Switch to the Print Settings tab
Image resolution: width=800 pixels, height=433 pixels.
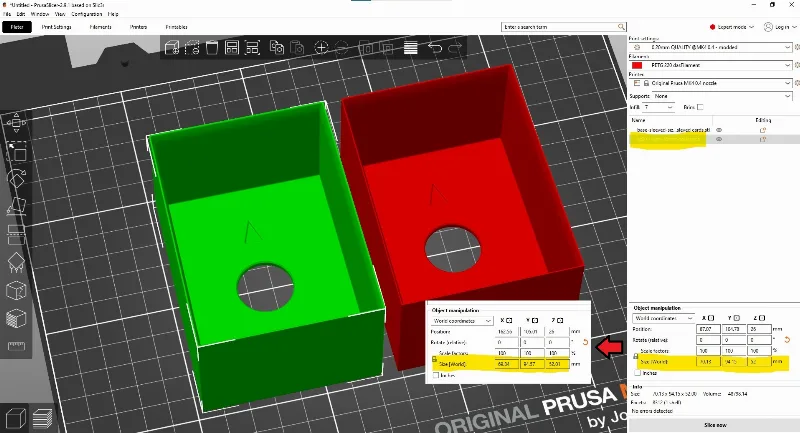[x=56, y=27]
